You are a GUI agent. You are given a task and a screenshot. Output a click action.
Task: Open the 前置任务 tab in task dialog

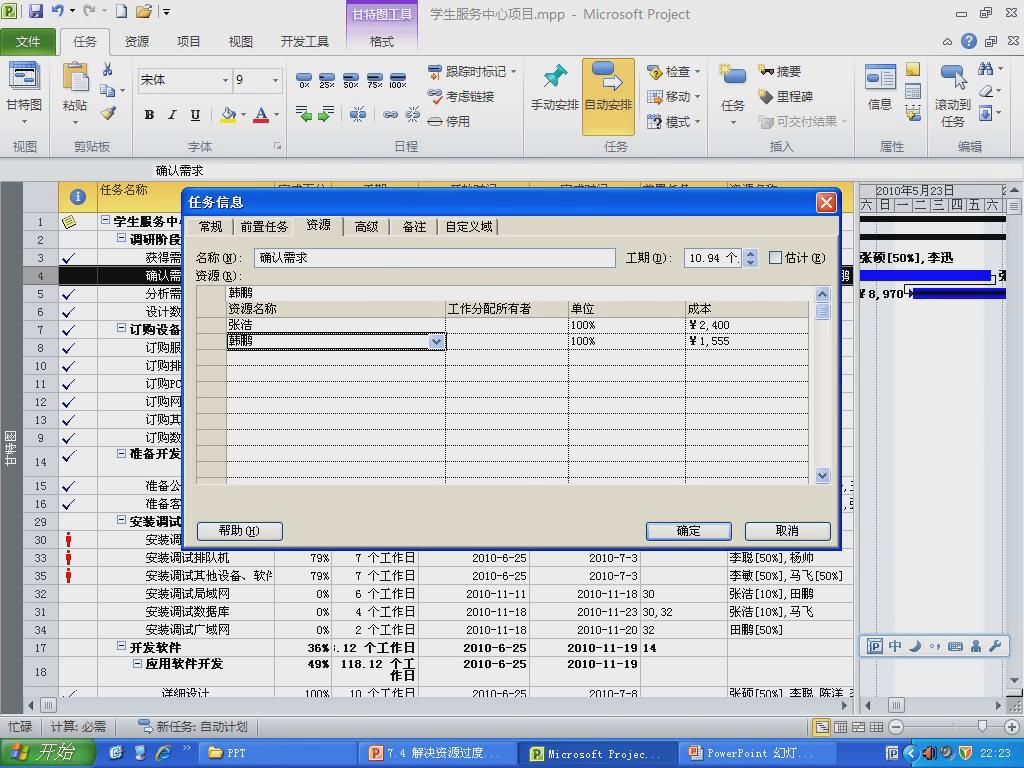tap(264, 227)
